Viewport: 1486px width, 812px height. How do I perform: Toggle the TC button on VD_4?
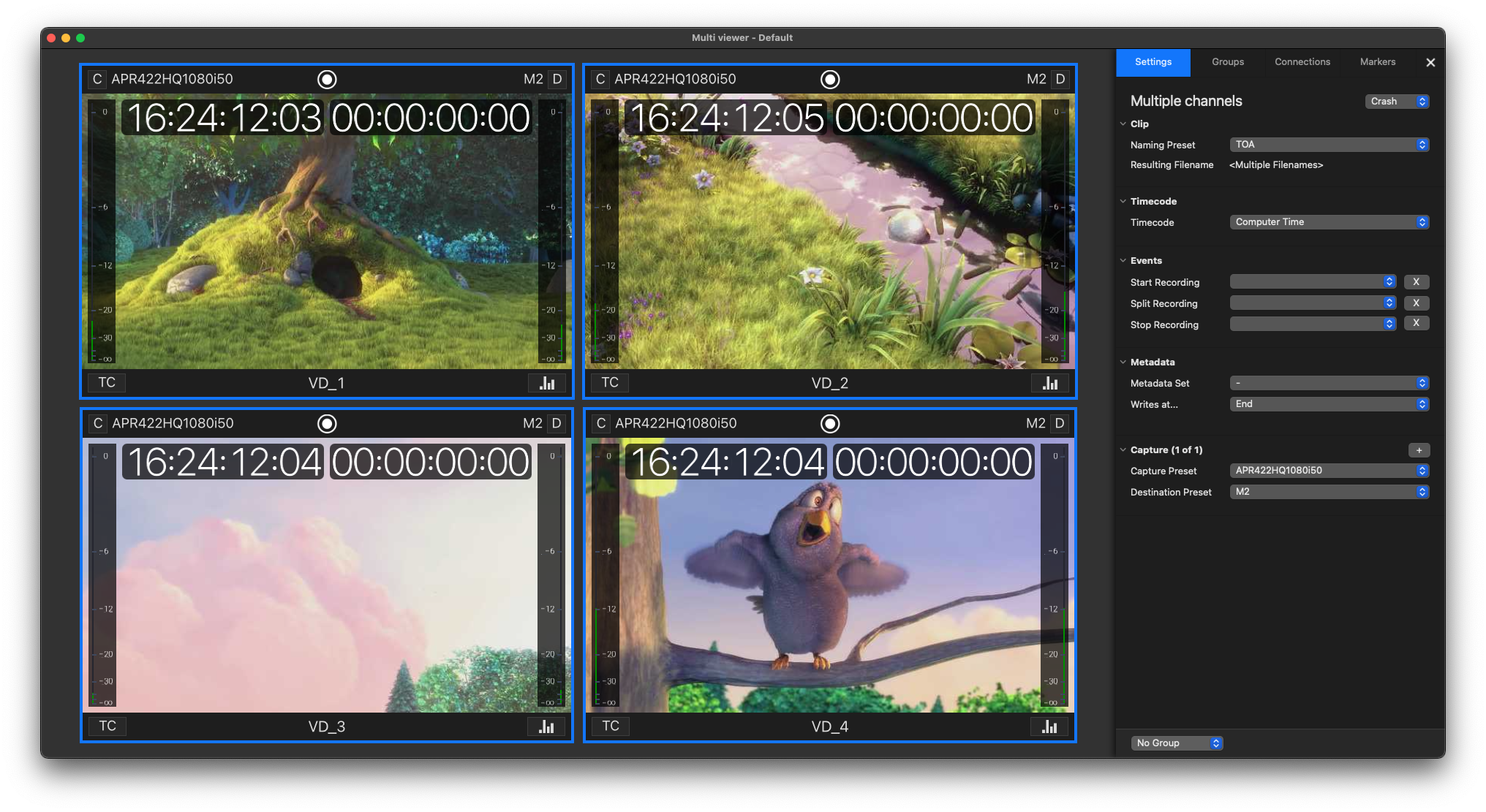611,726
